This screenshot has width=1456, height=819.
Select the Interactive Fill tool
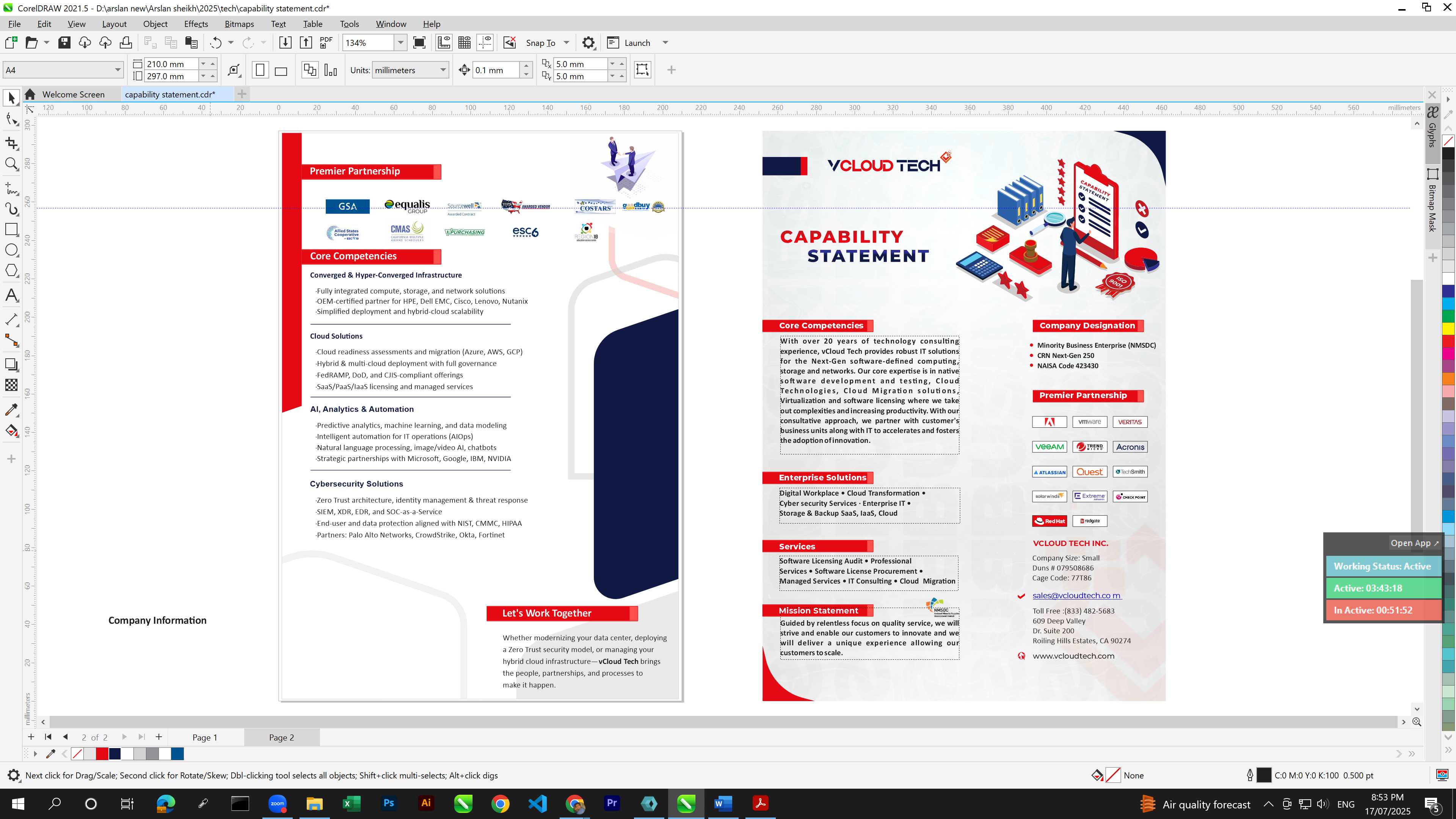11,431
